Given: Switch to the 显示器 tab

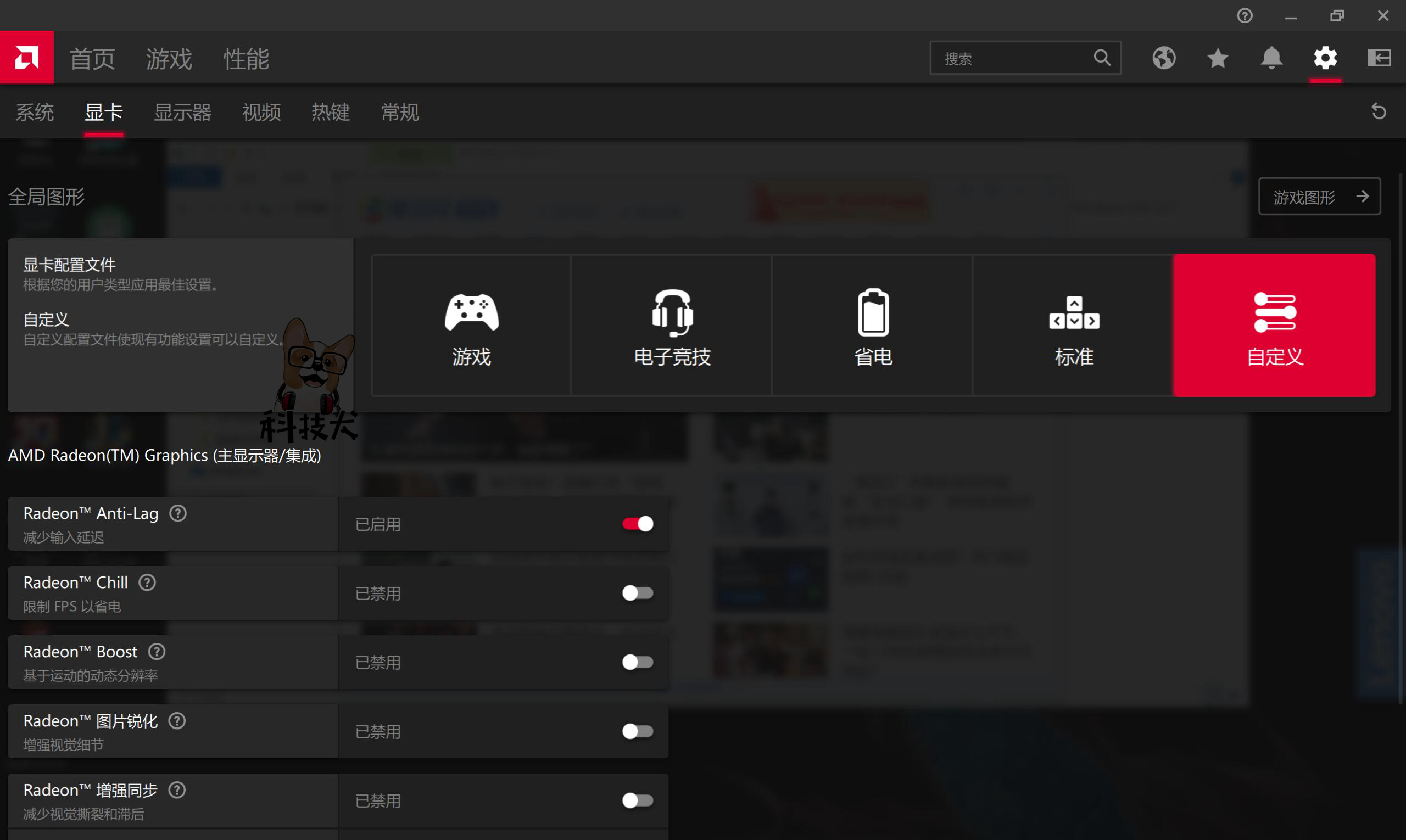Looking at the screenshot, I should (x=182, y=112).
